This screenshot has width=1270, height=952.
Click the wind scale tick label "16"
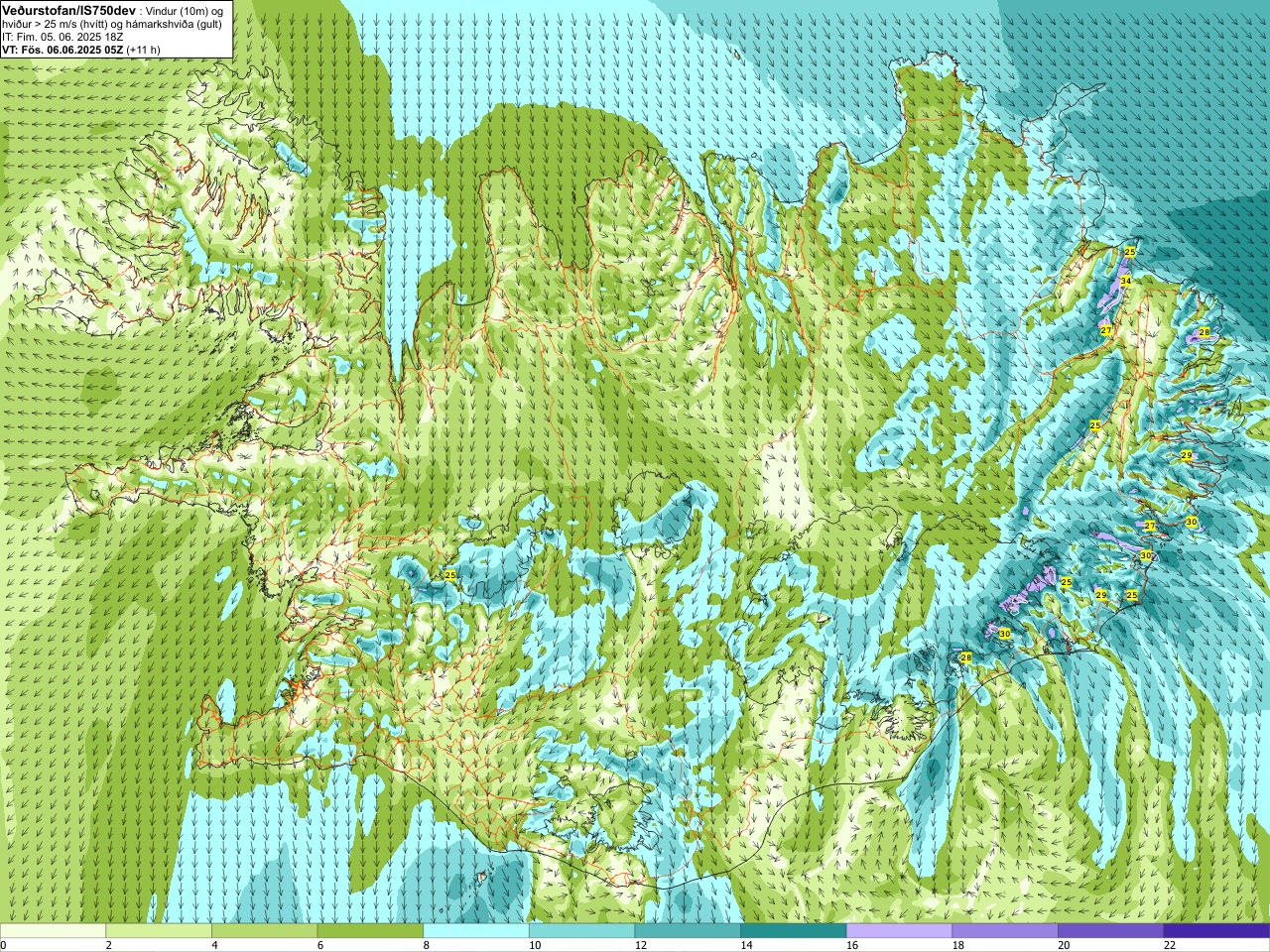click(x=852, y=945)
